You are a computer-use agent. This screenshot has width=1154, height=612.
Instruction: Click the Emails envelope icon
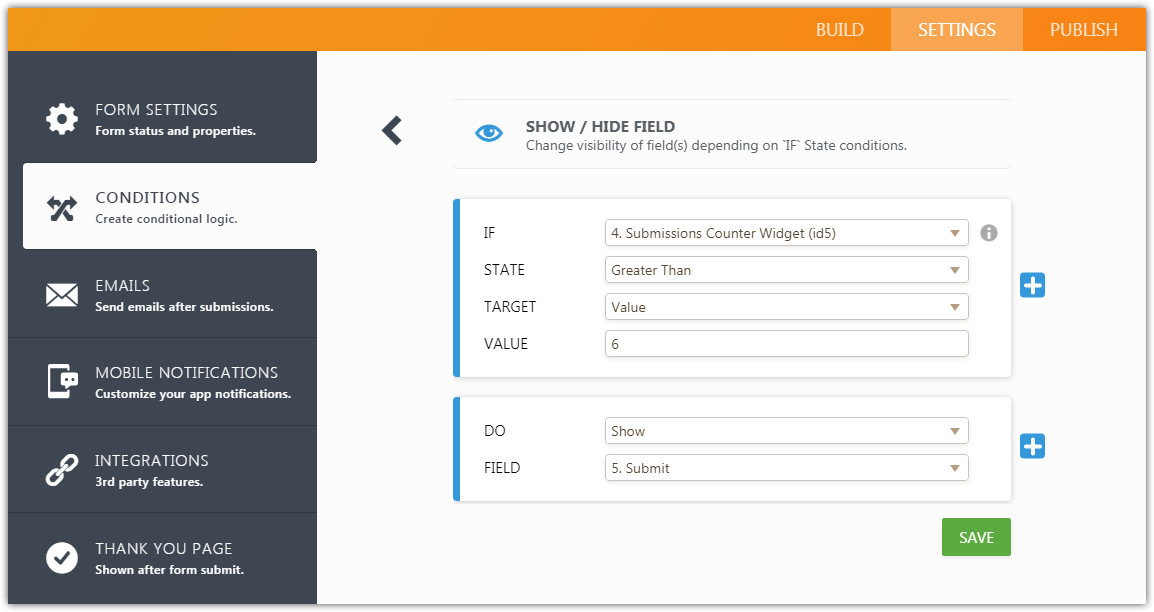point(62,294)
